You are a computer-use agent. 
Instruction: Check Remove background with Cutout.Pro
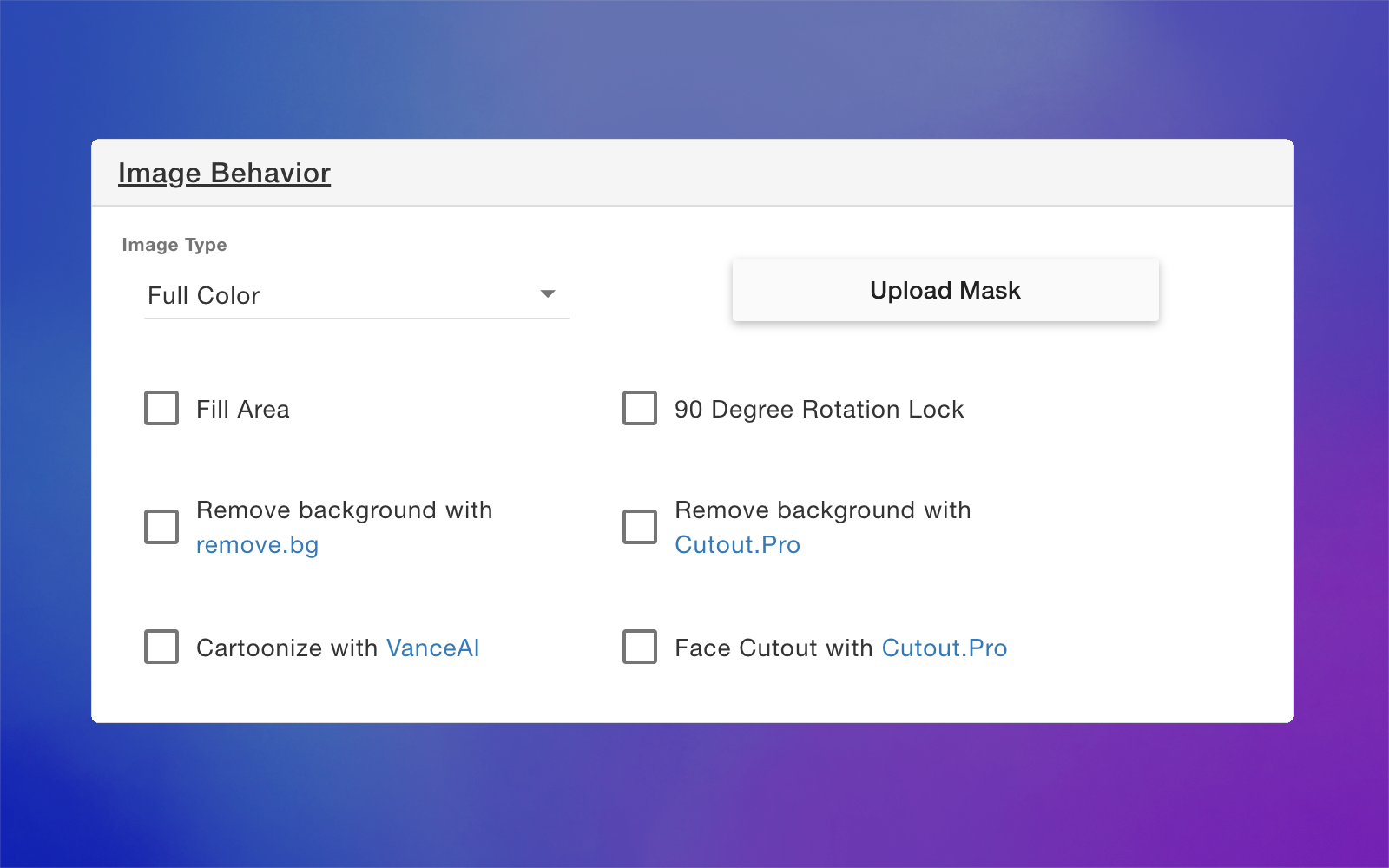pos(640,526)
